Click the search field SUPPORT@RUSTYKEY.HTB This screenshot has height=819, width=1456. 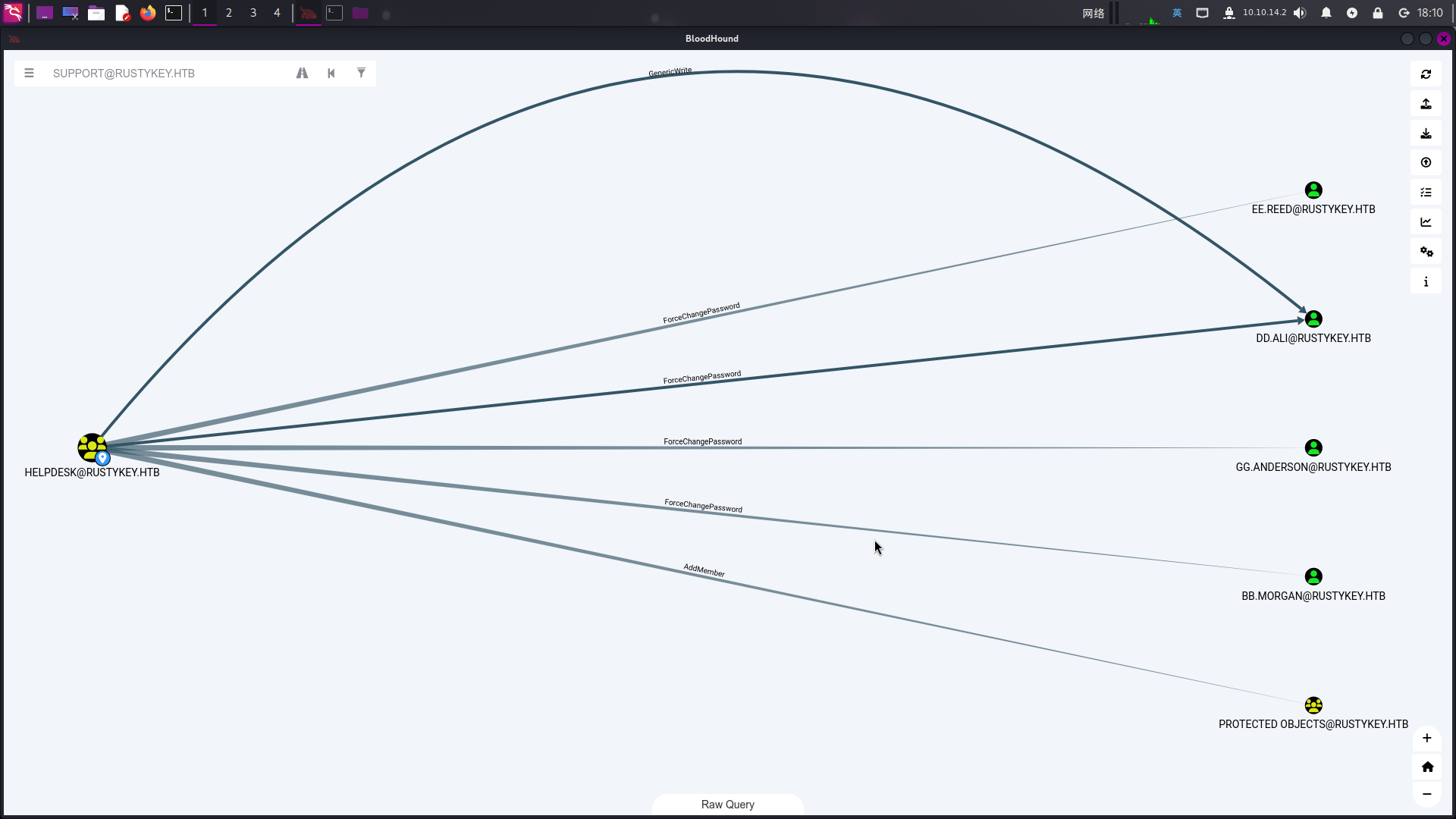pyautogui.click(x=167, y=74)
